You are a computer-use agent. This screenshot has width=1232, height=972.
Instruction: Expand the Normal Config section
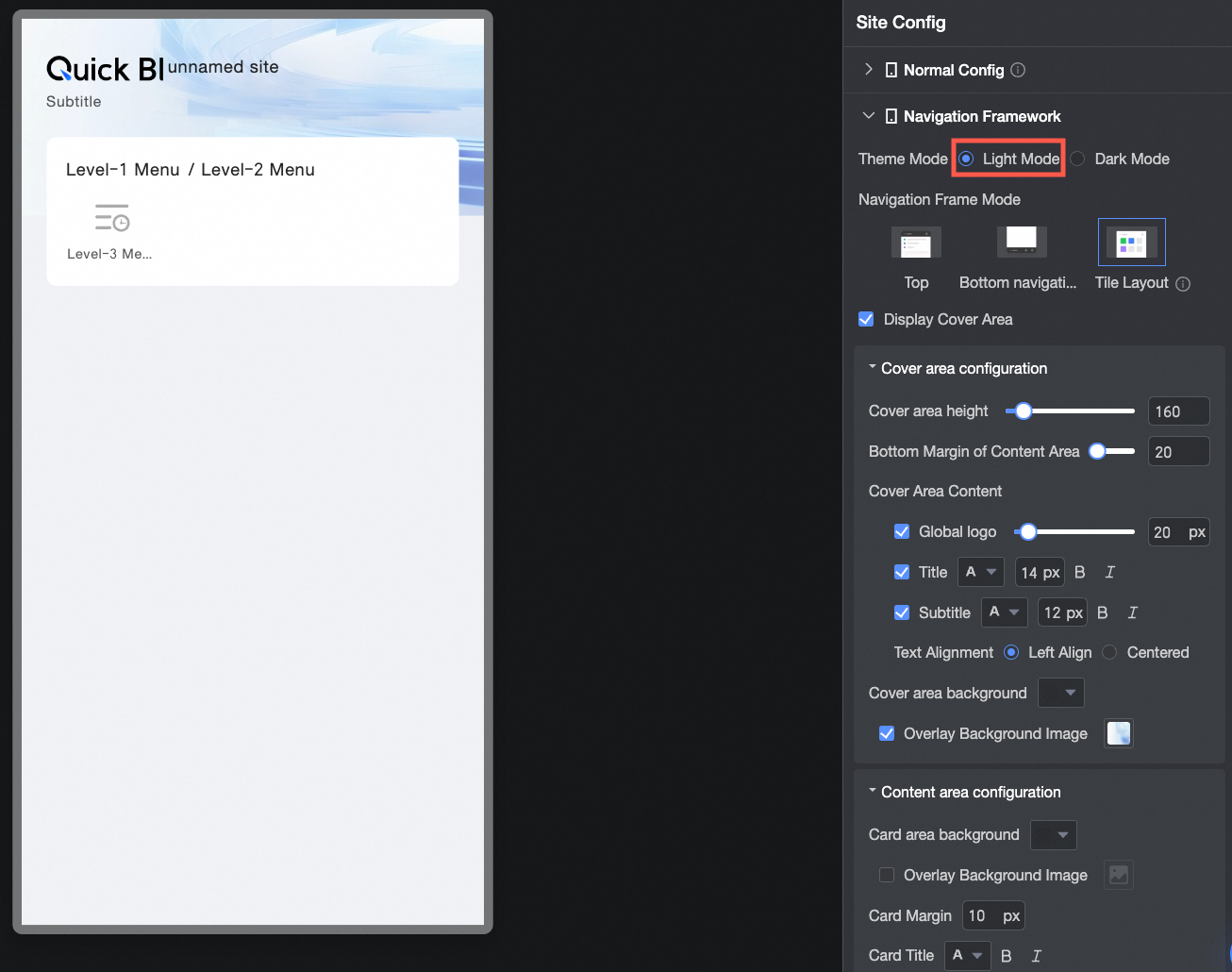(x=869, y=70)
